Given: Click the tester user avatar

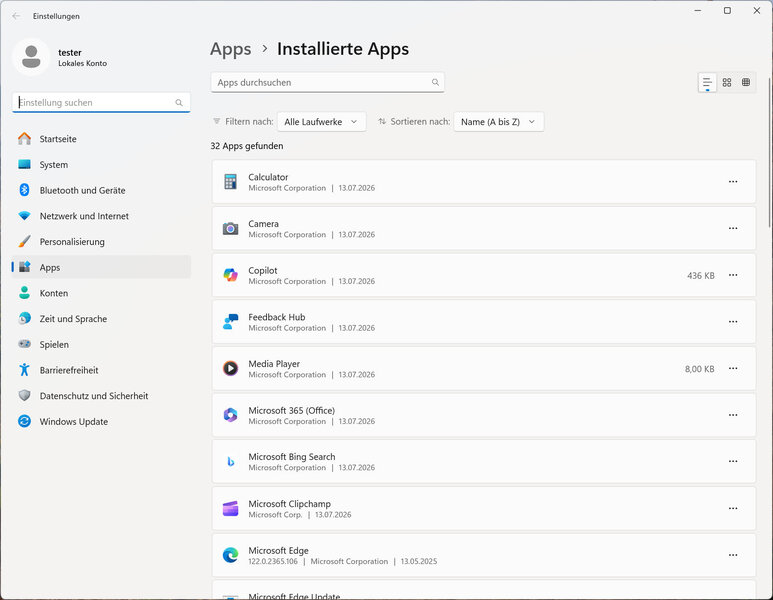Looking at the screenshot, I should tap(31, 57).
